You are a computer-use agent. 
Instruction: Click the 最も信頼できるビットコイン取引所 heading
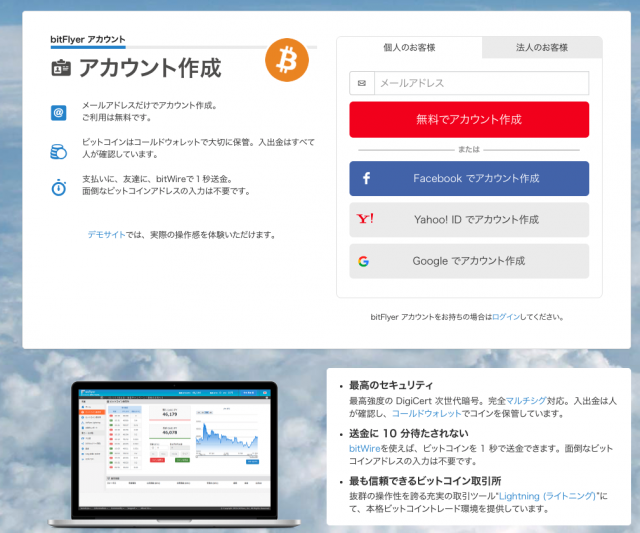coord(425,481)
